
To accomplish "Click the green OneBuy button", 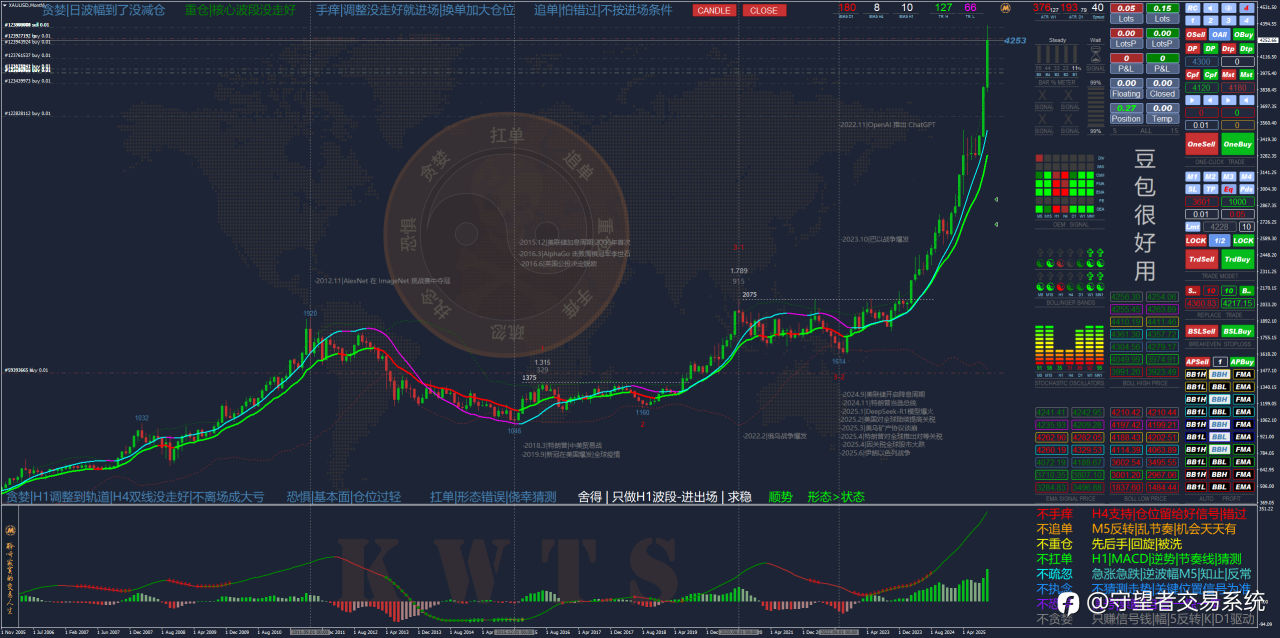I will (x=1238, y=144).
